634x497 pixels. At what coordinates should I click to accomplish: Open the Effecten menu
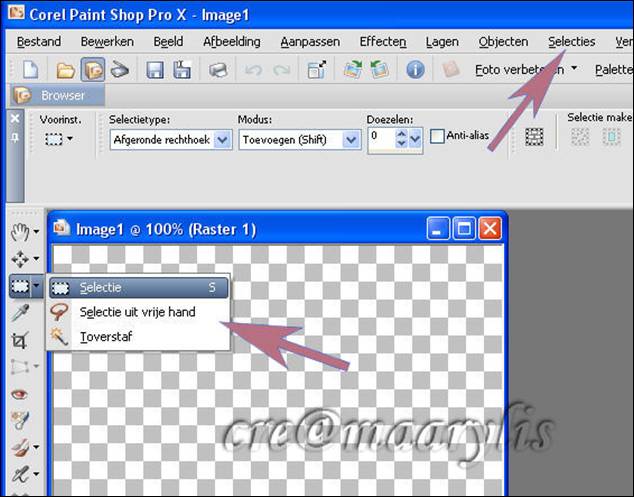click(x=383, y=42)
